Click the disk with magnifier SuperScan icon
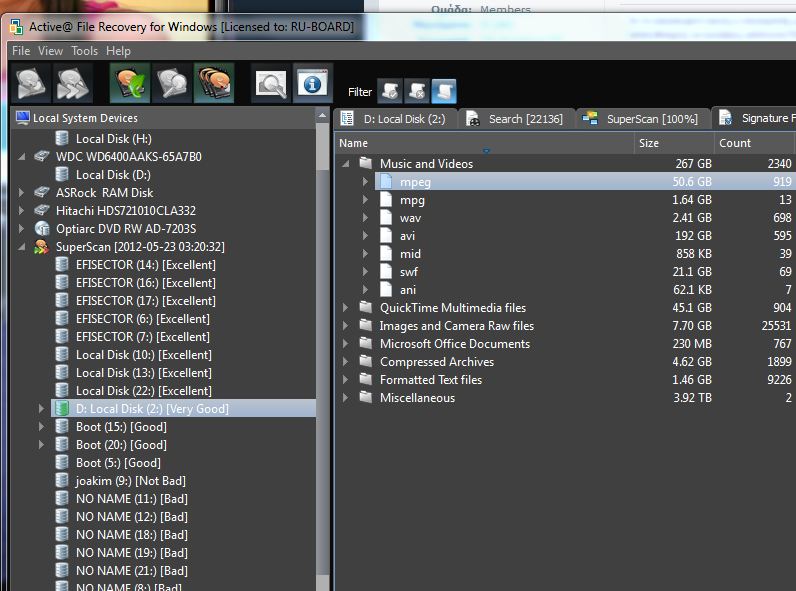Viewport: 796px width, 591px height. click(172, 83)
